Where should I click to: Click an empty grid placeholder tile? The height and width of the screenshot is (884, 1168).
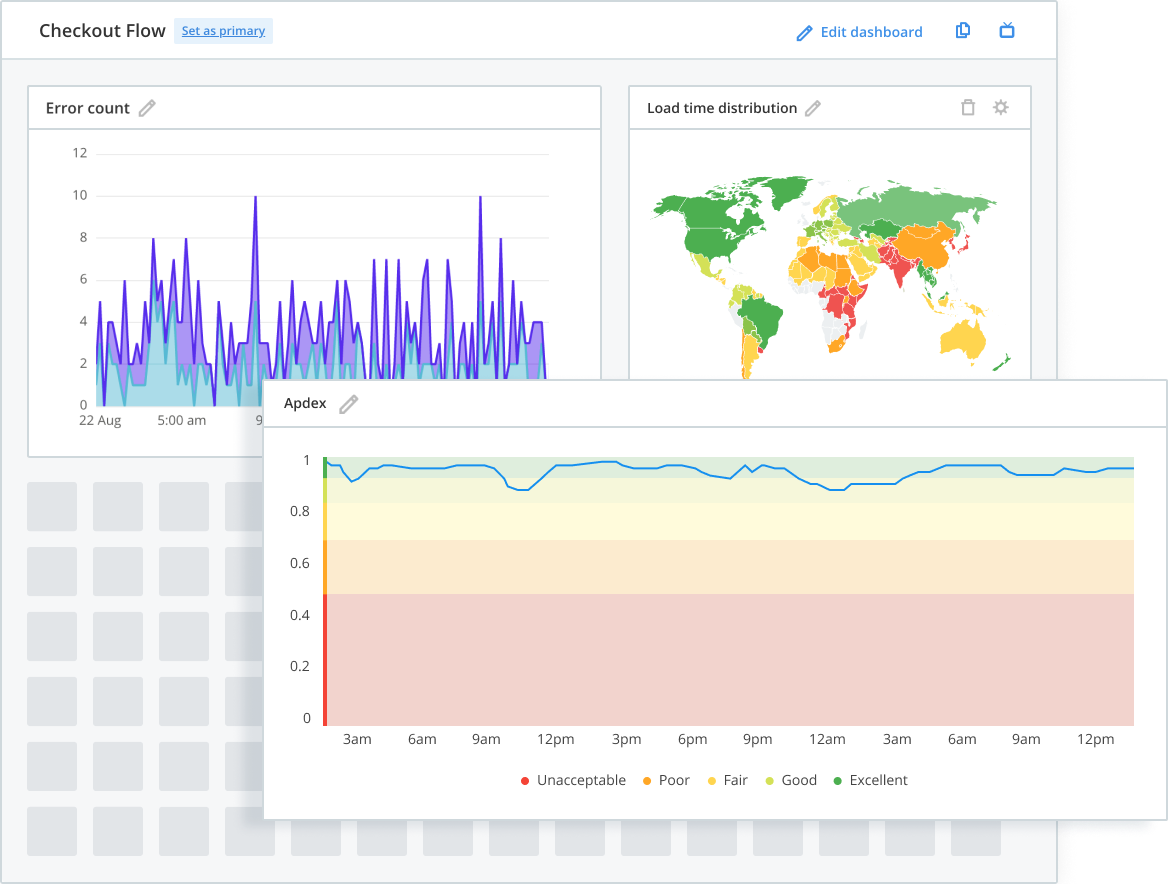[52, 507]
